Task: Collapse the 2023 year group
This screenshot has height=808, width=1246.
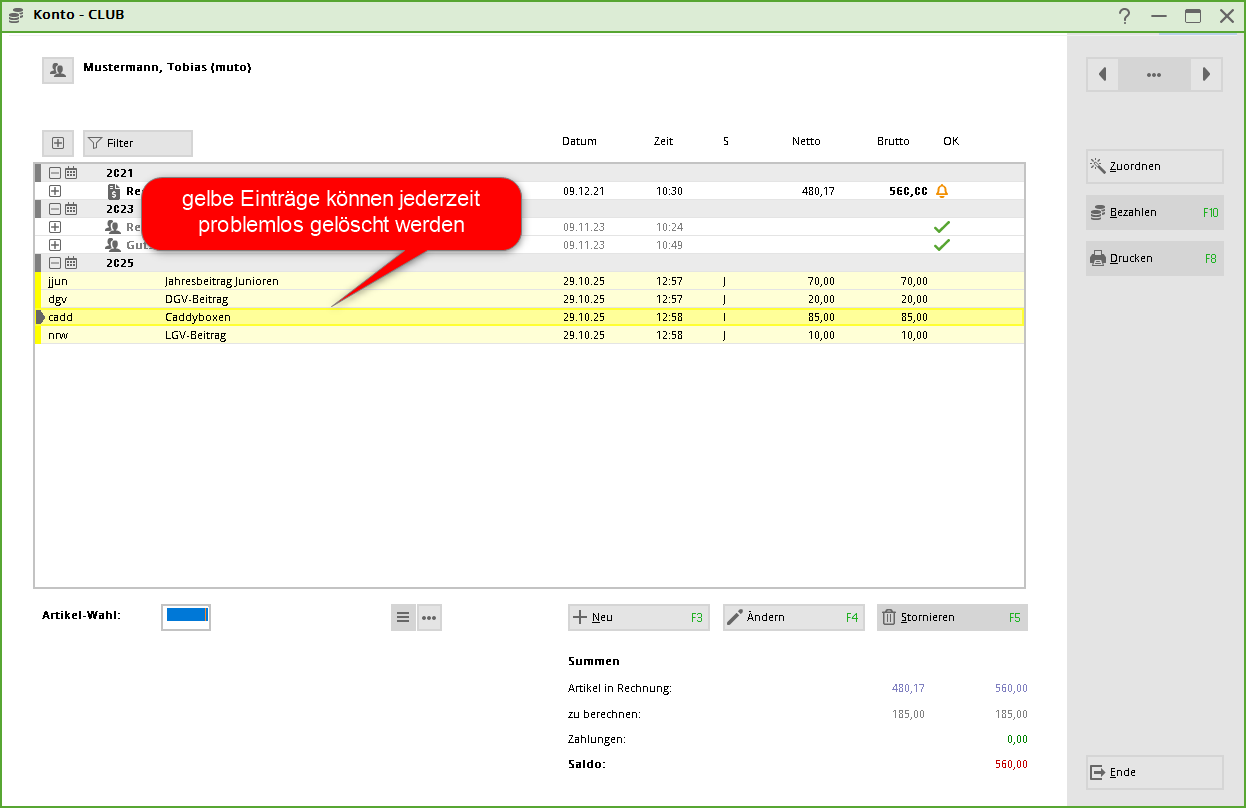Action: pos(55,209)
